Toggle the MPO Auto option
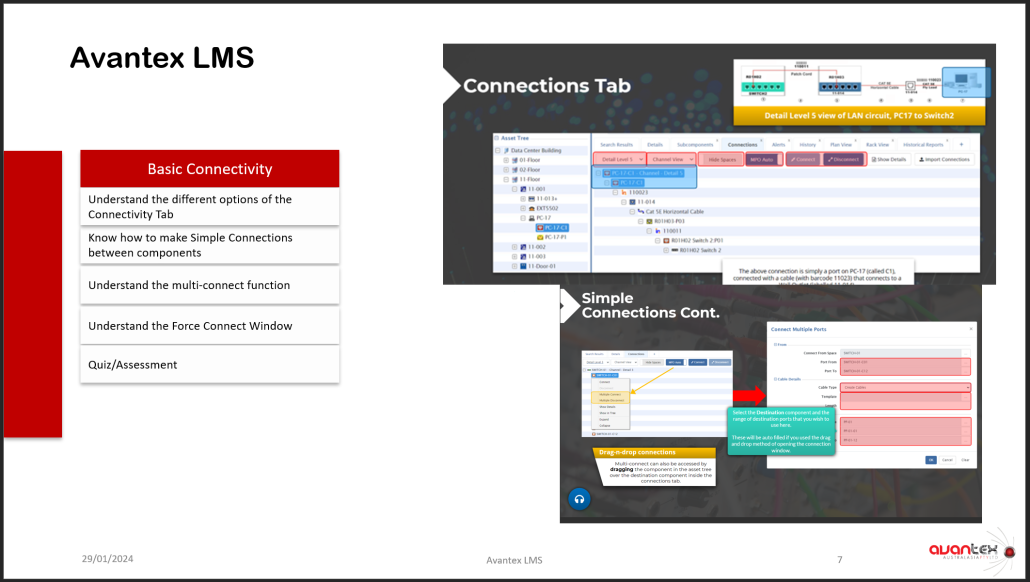Screen dimensions: 1030x582 762,159
